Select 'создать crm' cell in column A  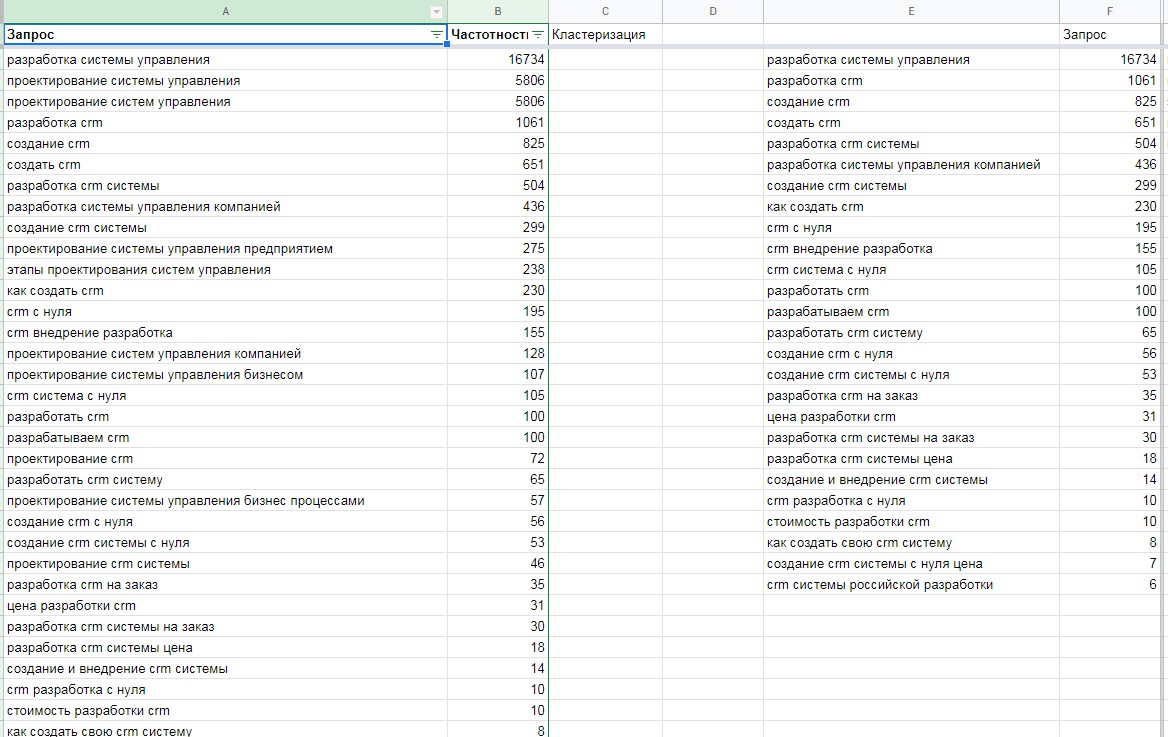click(x=226, y=164)
